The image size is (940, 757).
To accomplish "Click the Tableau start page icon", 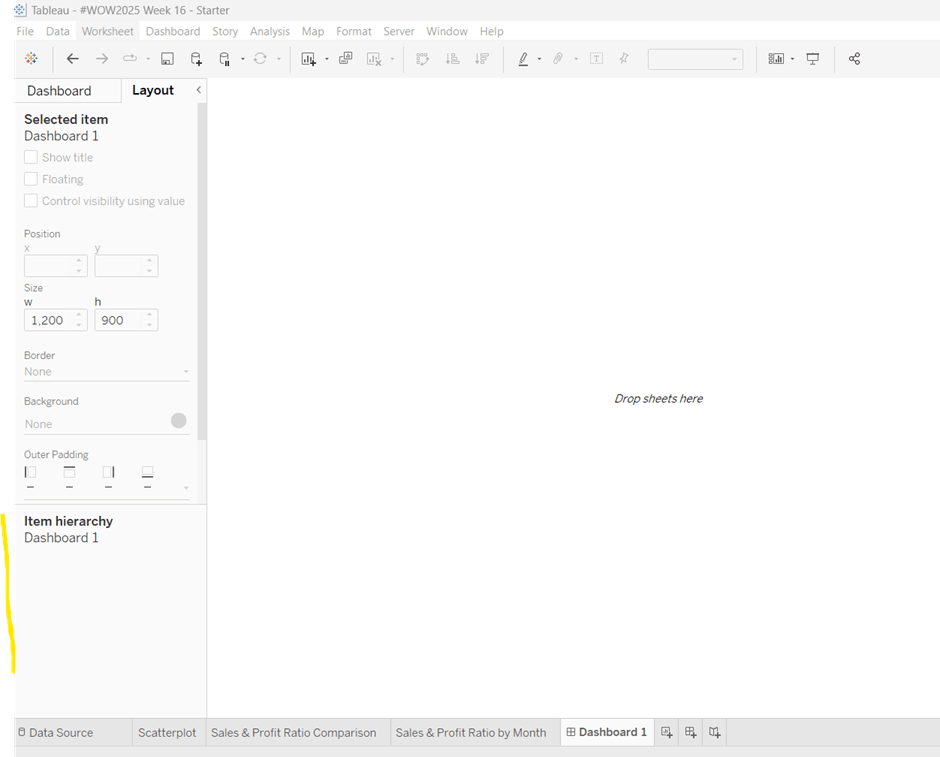I will click(31, 59).
